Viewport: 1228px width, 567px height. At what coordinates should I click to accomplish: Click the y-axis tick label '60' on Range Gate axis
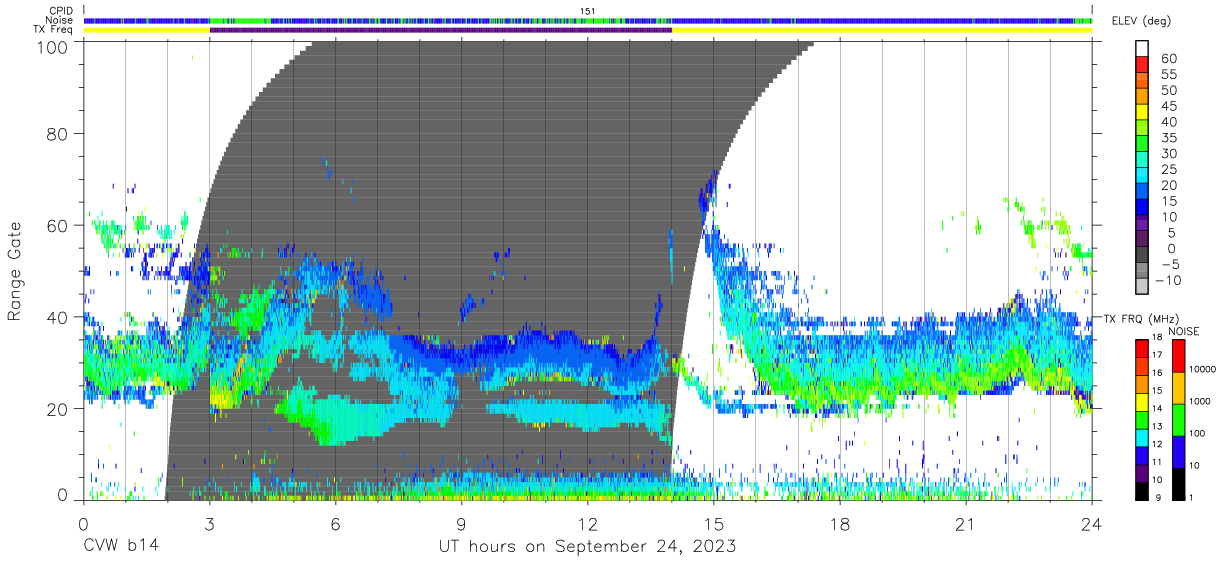tap(59, 226)
